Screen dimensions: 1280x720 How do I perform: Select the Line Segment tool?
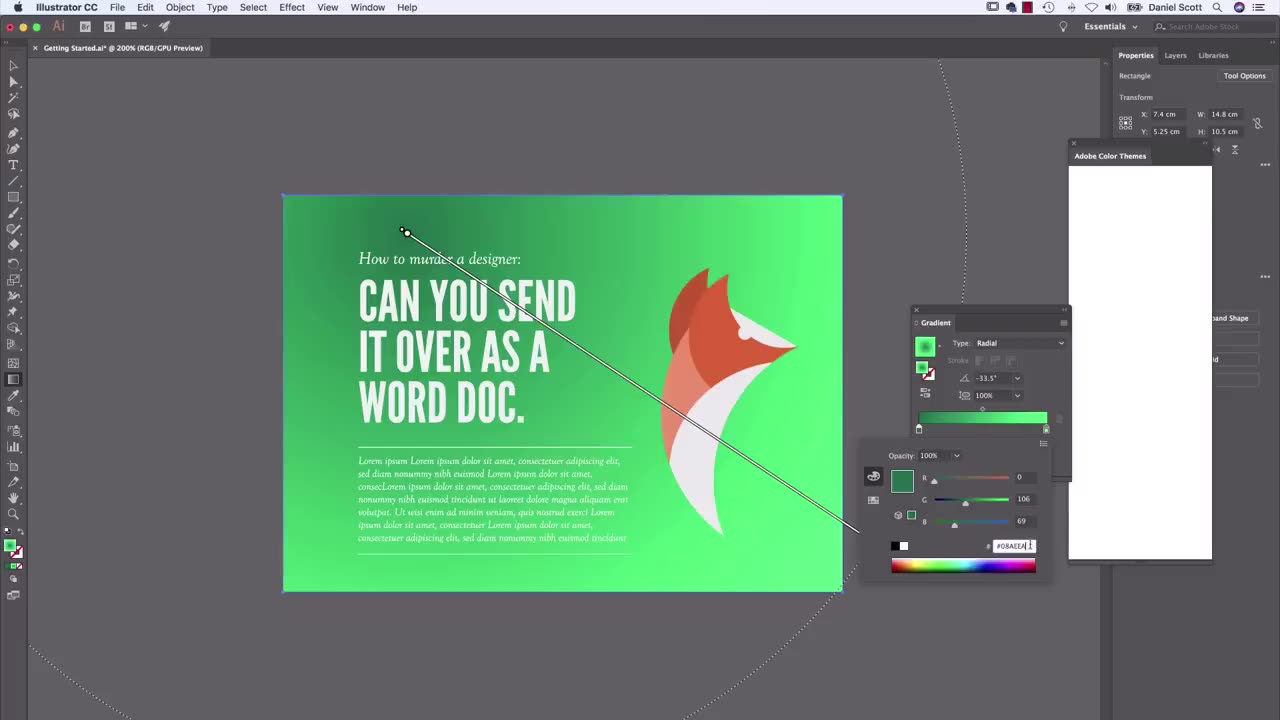point(13,181)
